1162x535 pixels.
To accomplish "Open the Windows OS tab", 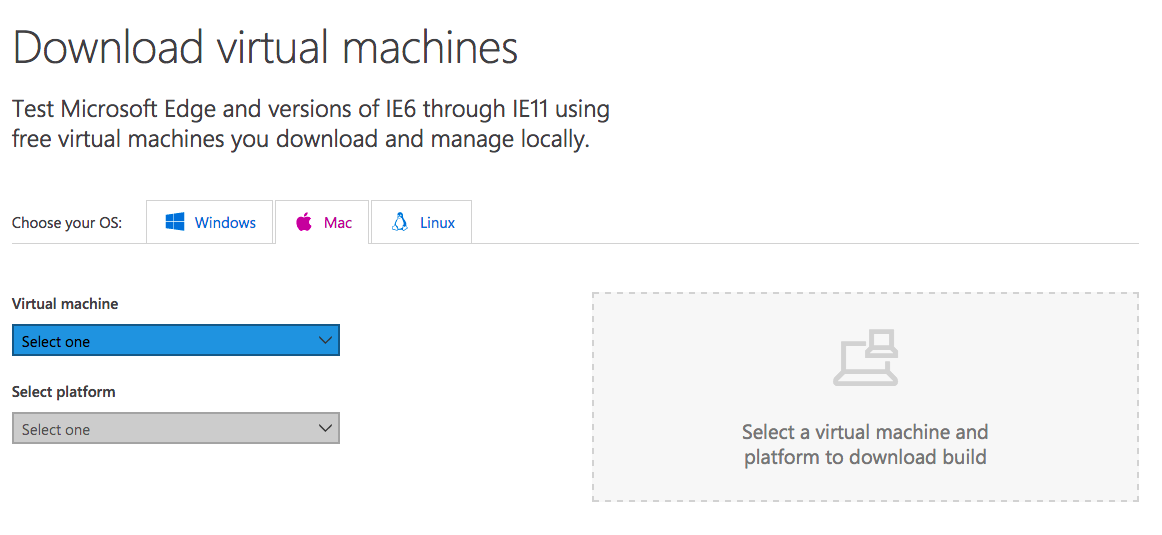I will click(210, 222).
